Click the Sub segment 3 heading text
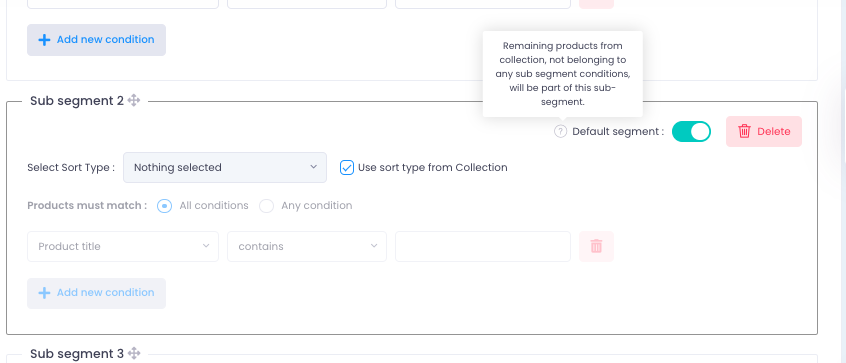 pos(77,354)
